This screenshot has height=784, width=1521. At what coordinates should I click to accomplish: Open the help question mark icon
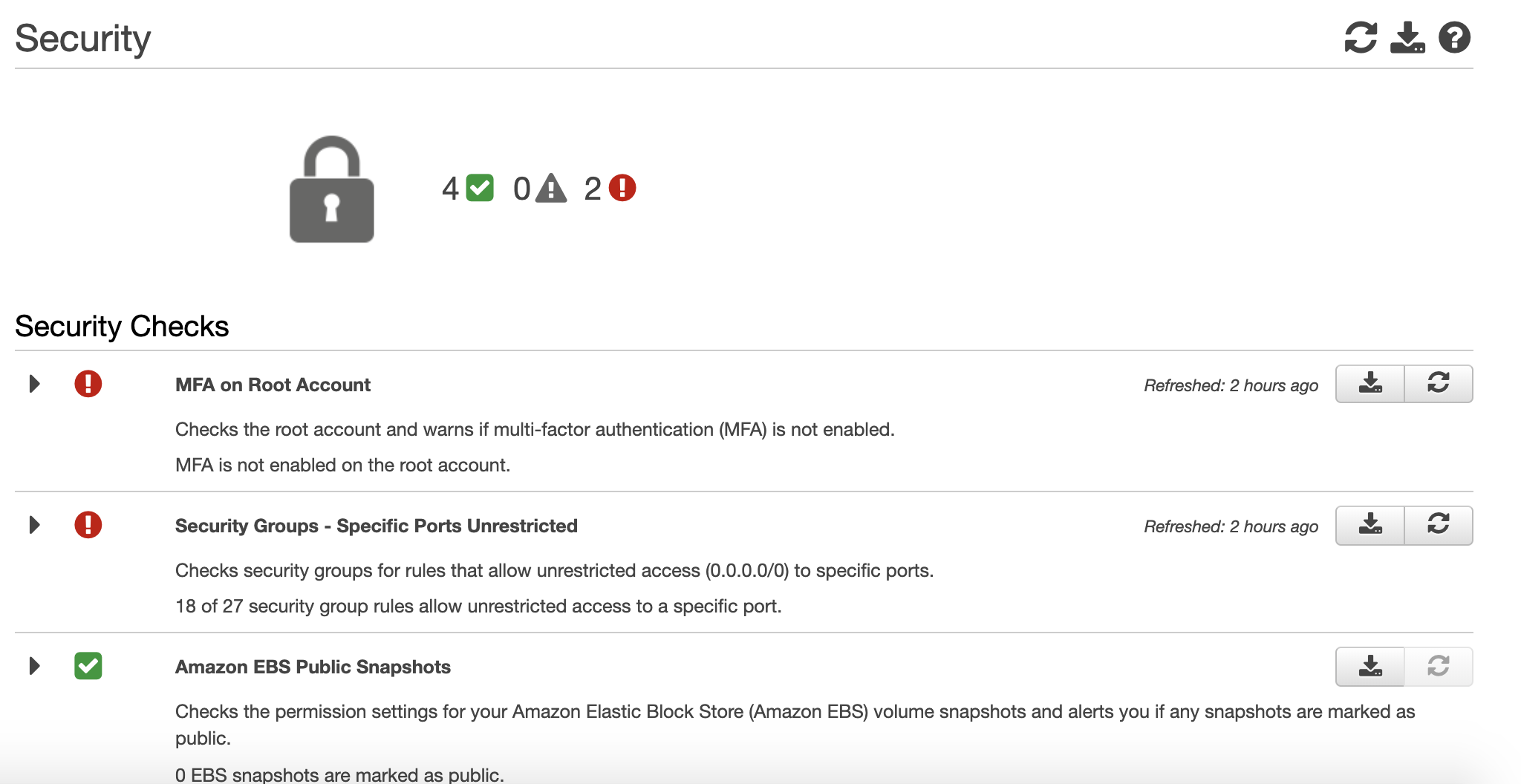tap(1454, 38)
